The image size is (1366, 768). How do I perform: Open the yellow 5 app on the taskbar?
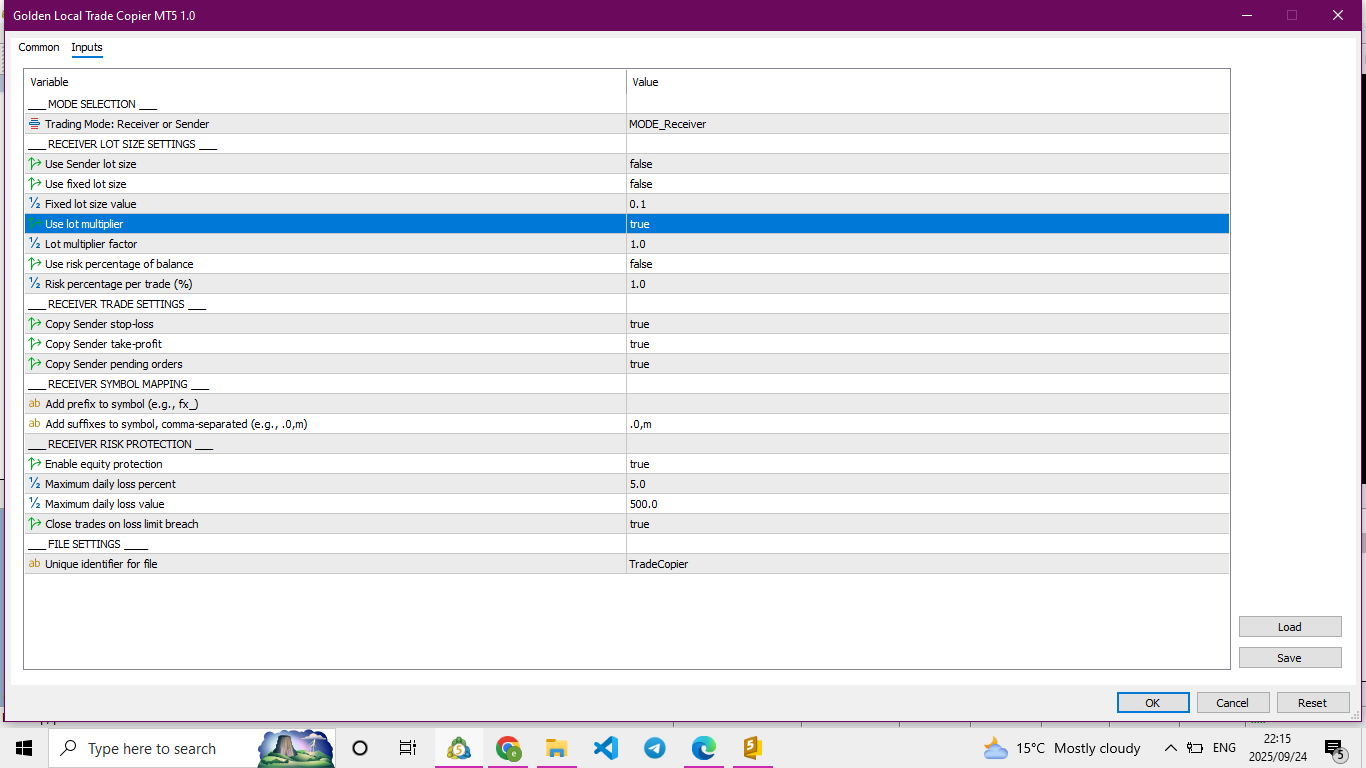tap(753, 748)
